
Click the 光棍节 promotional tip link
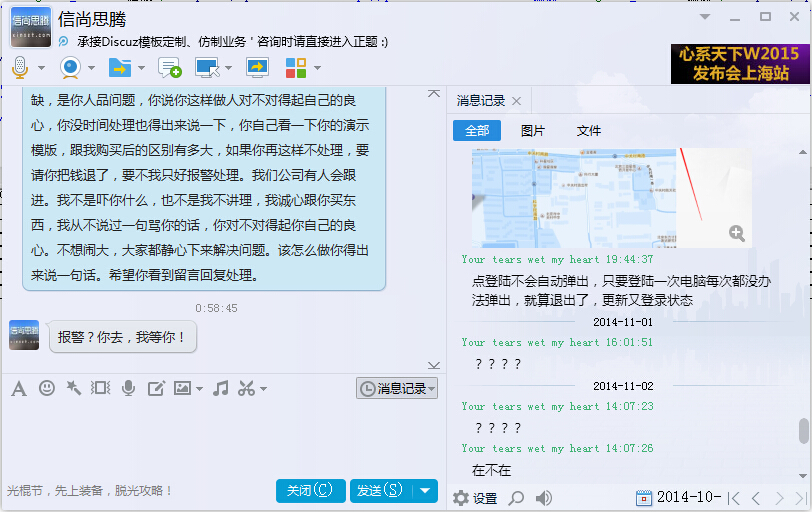pyautogui.click(x=90, y=490)
